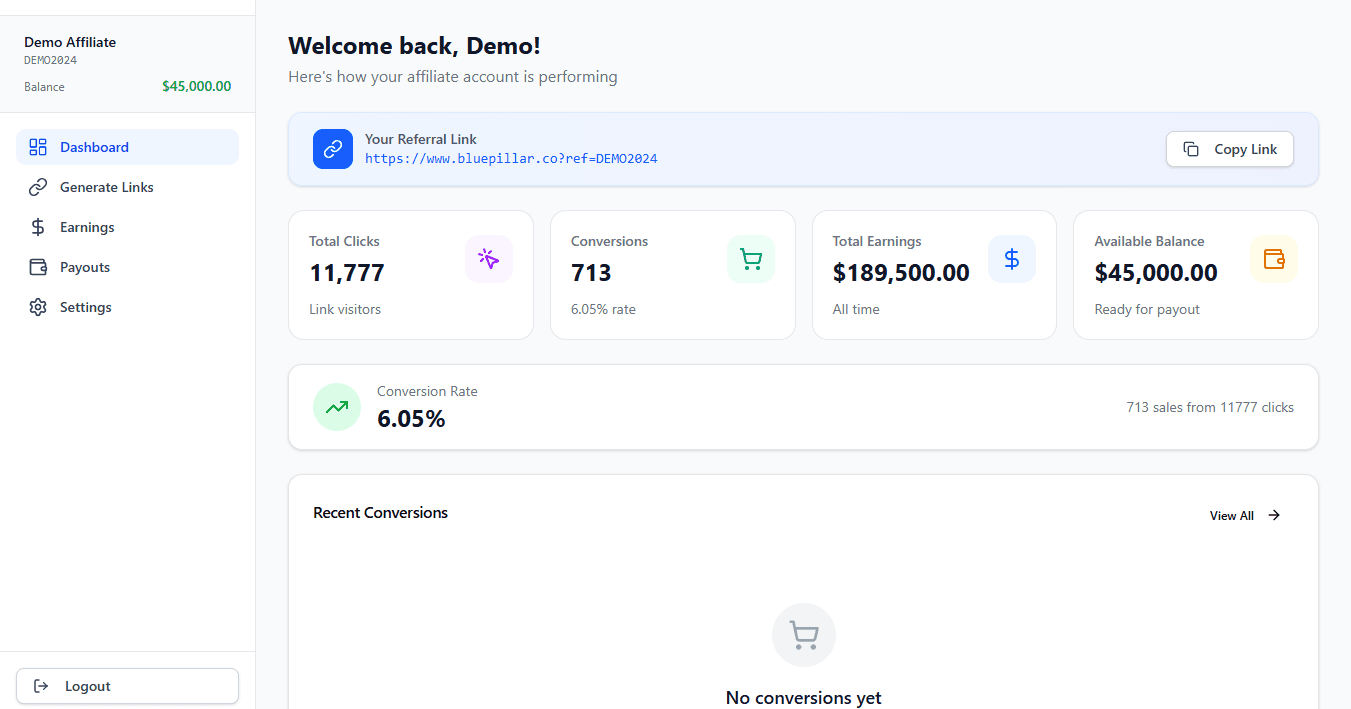Open Settings using the gear icon
The image size is (1351, 709).
pyautogui.click(x=38, y=306)
